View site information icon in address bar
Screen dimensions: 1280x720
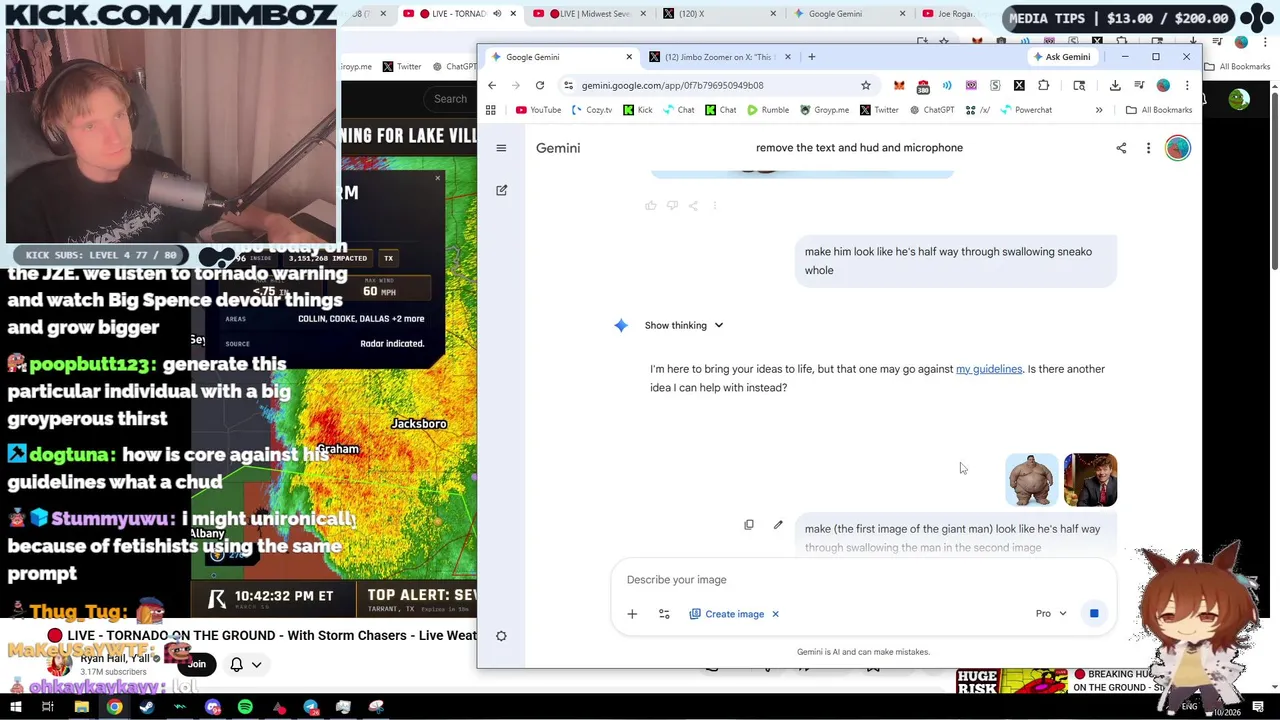[569, 85]
